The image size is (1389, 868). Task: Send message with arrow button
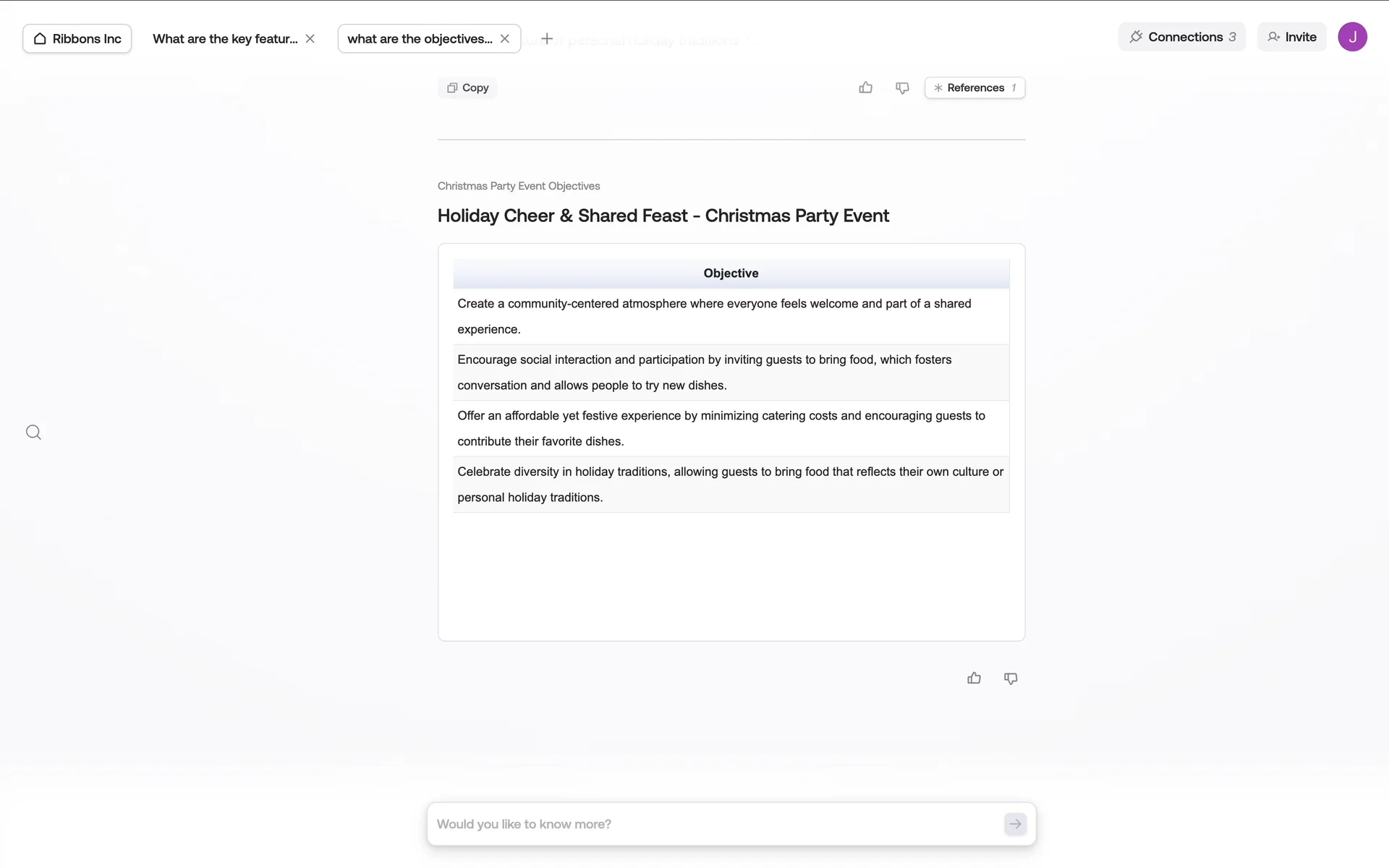coord(1015,824)
